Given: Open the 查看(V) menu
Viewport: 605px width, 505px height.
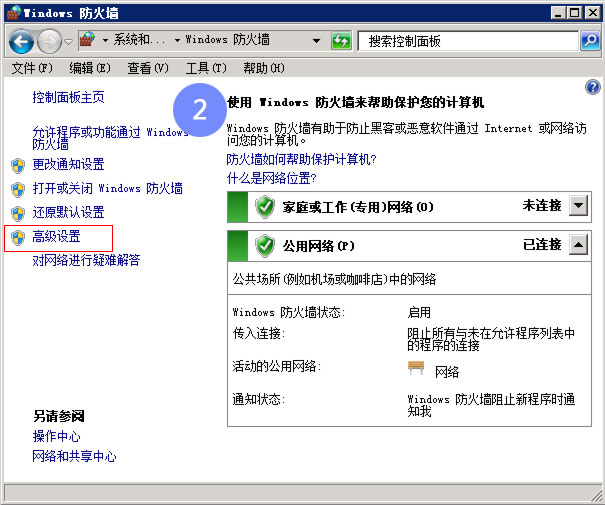Looking at the screenshot, I should tap(147, 68).
